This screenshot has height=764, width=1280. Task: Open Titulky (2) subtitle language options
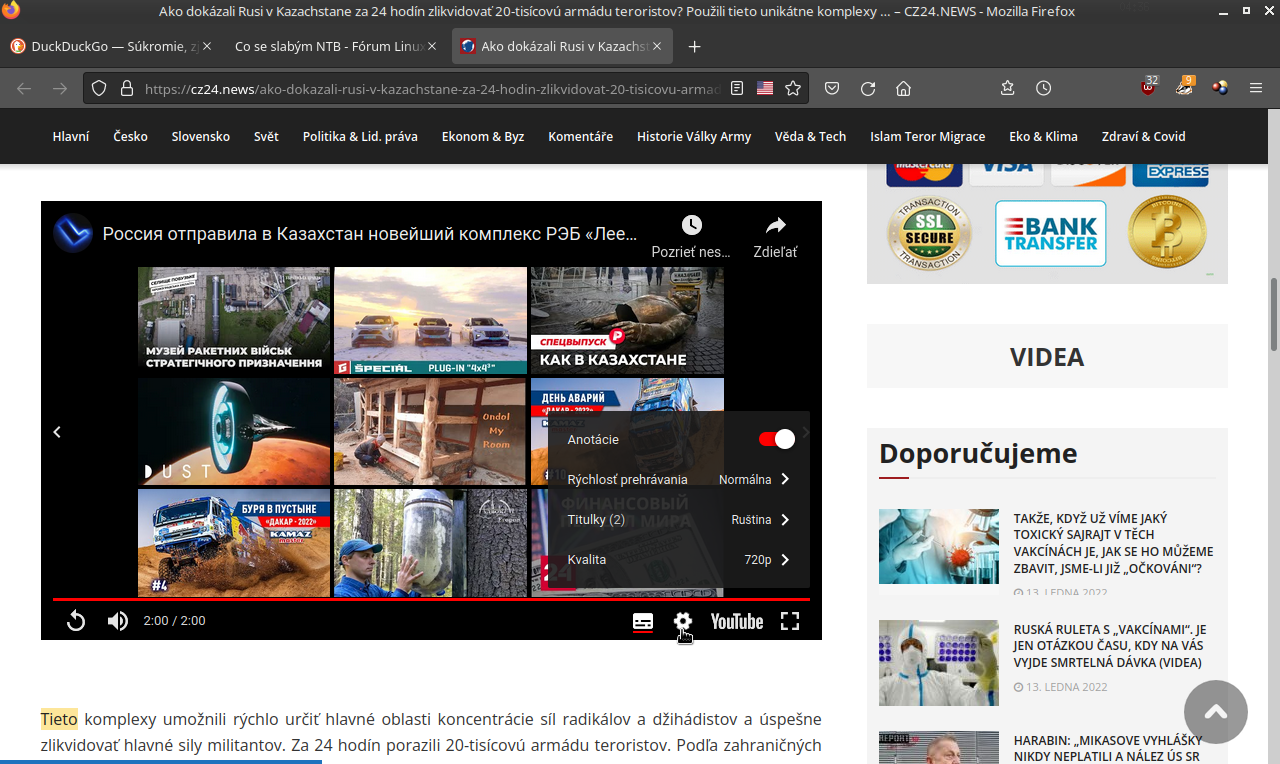pos(679,519)
